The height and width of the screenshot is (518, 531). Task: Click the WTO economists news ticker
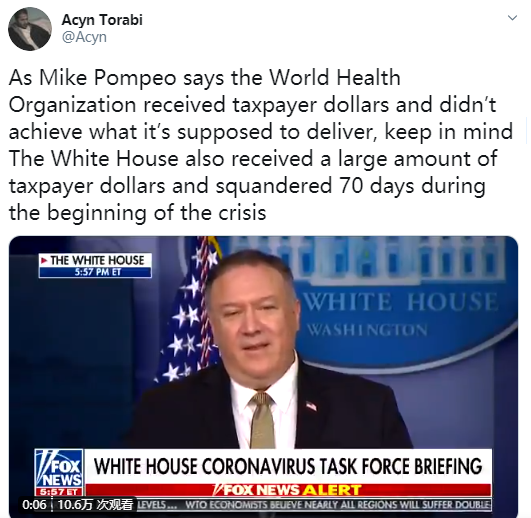click(x=337, y=504)
